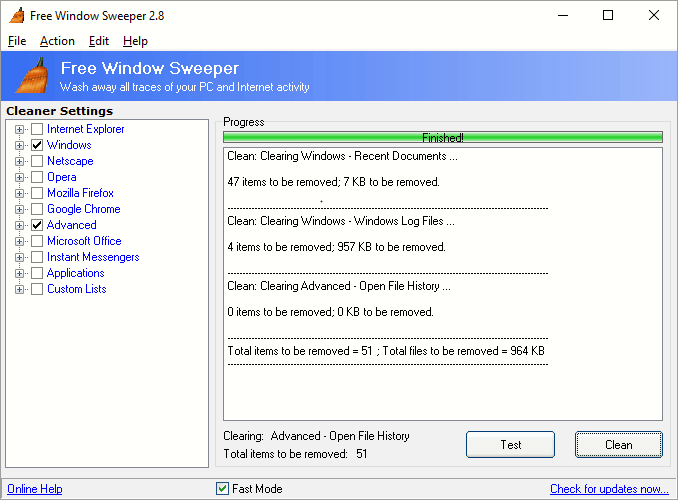Select the Instant Messengers tree label

pyautogui.click(x=93, y=257)
